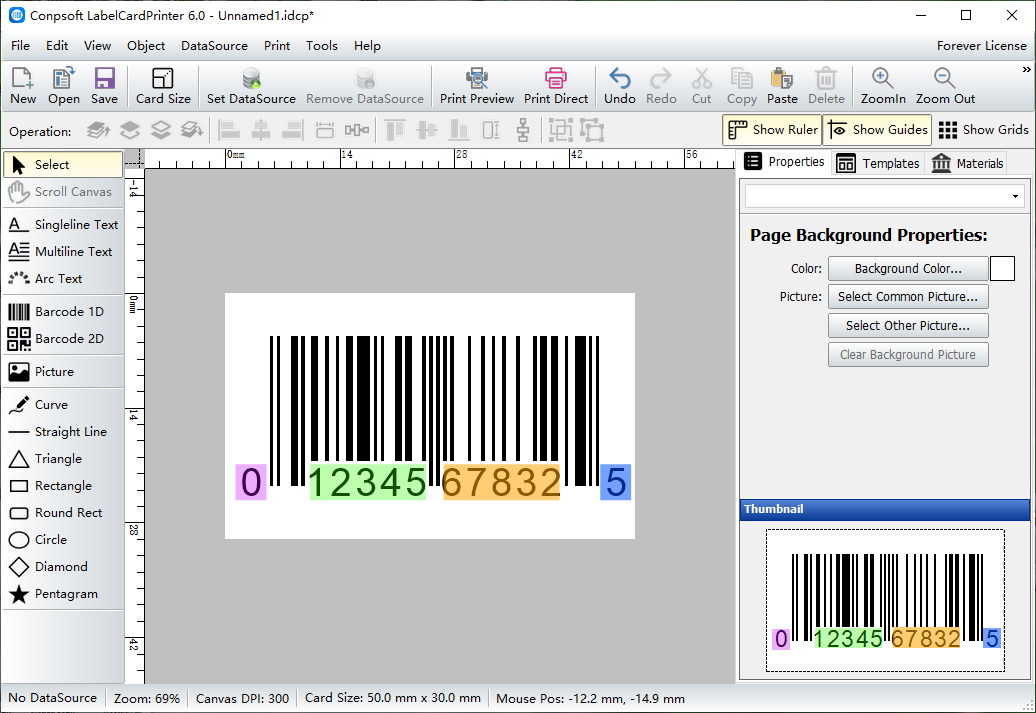Open the File menu
Screen dimensions: 1036x713
pos(20,46)
